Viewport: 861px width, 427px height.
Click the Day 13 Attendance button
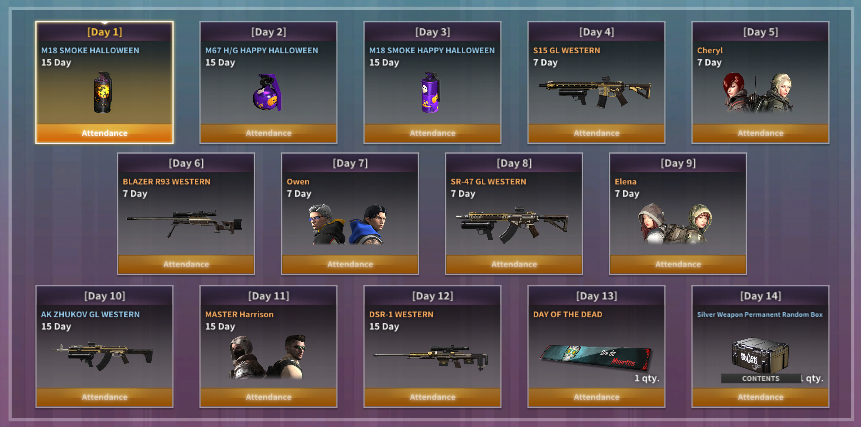(596, 397)
